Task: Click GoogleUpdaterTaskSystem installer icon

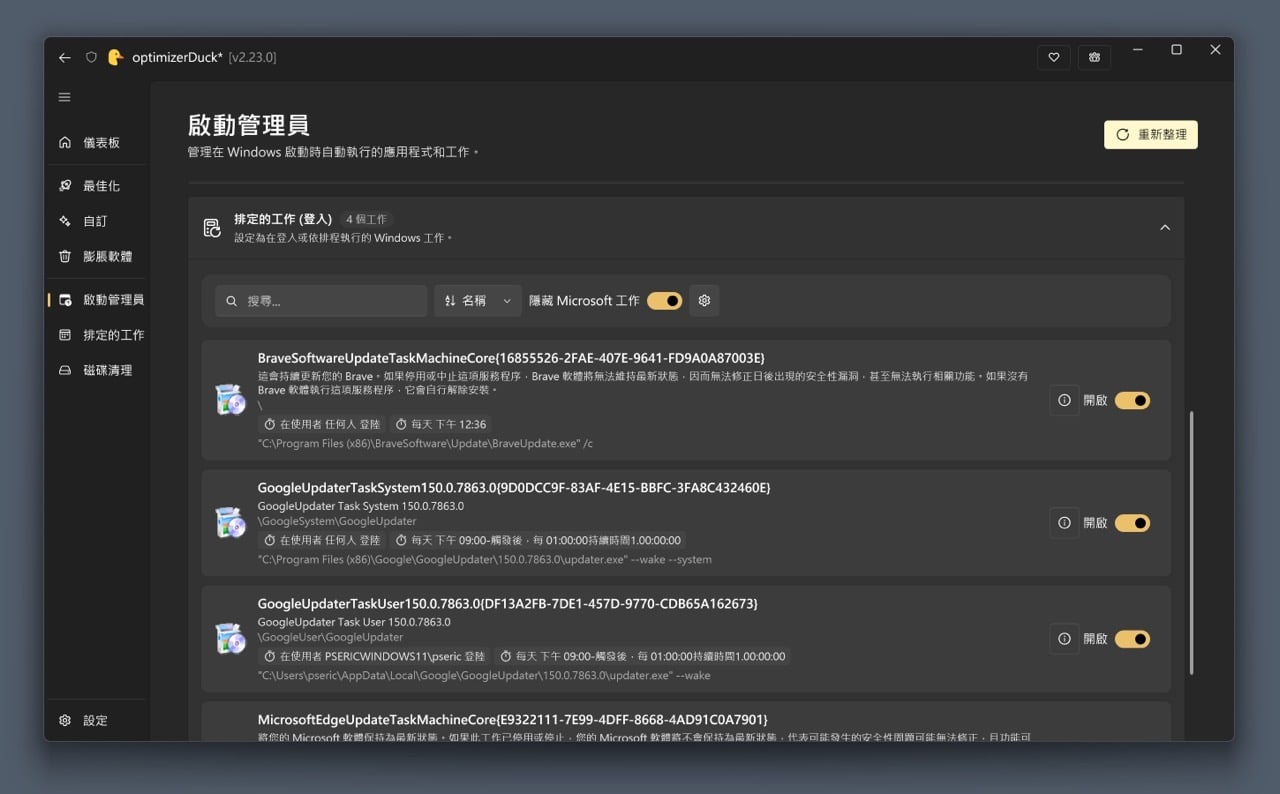Action: 231,523
